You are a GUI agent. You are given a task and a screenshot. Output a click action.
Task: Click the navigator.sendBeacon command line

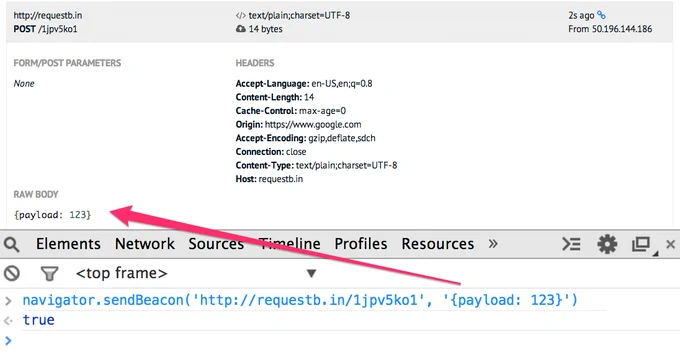tap(300, 300)
